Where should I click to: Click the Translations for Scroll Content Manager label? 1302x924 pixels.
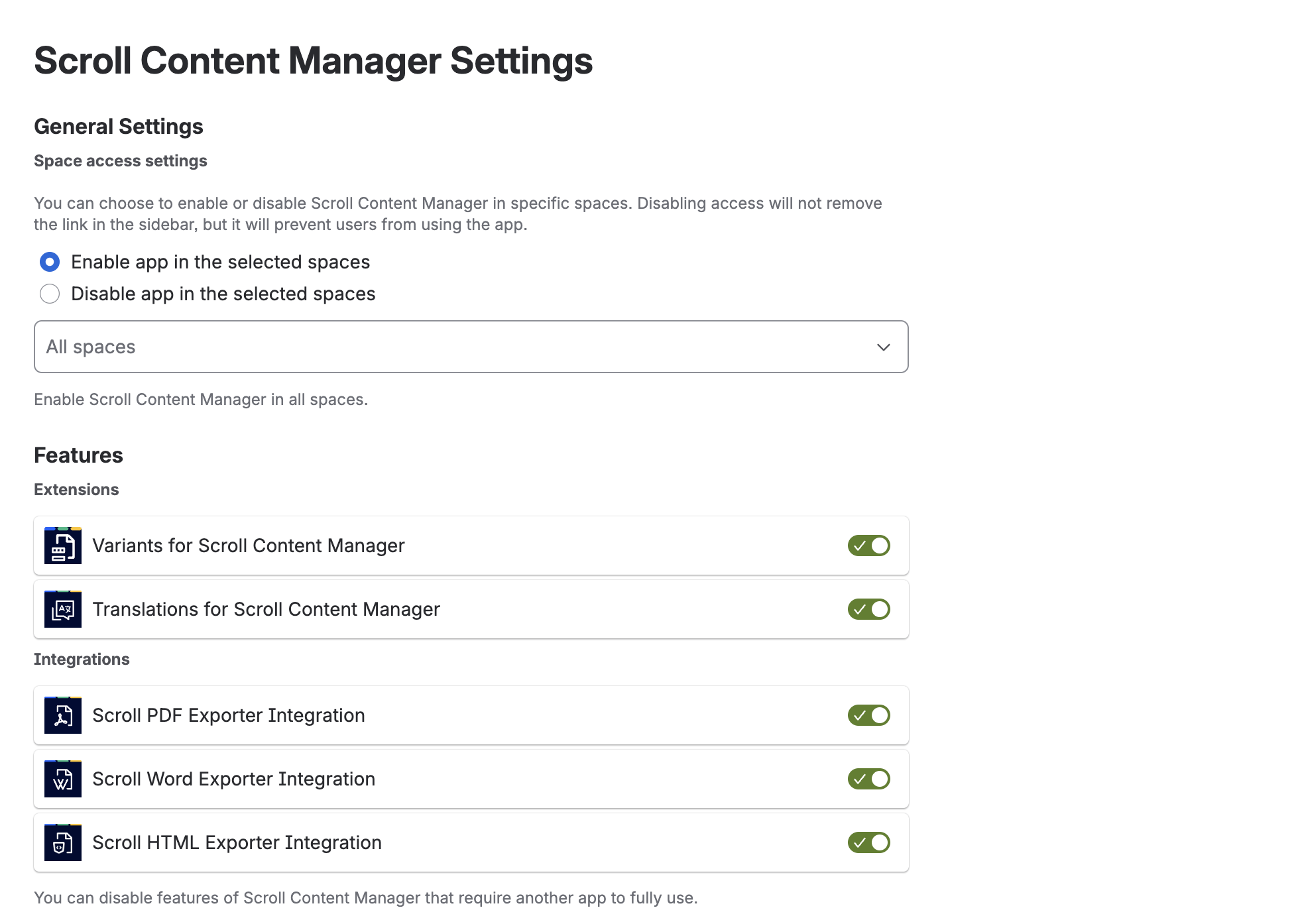tap(266, 609)
